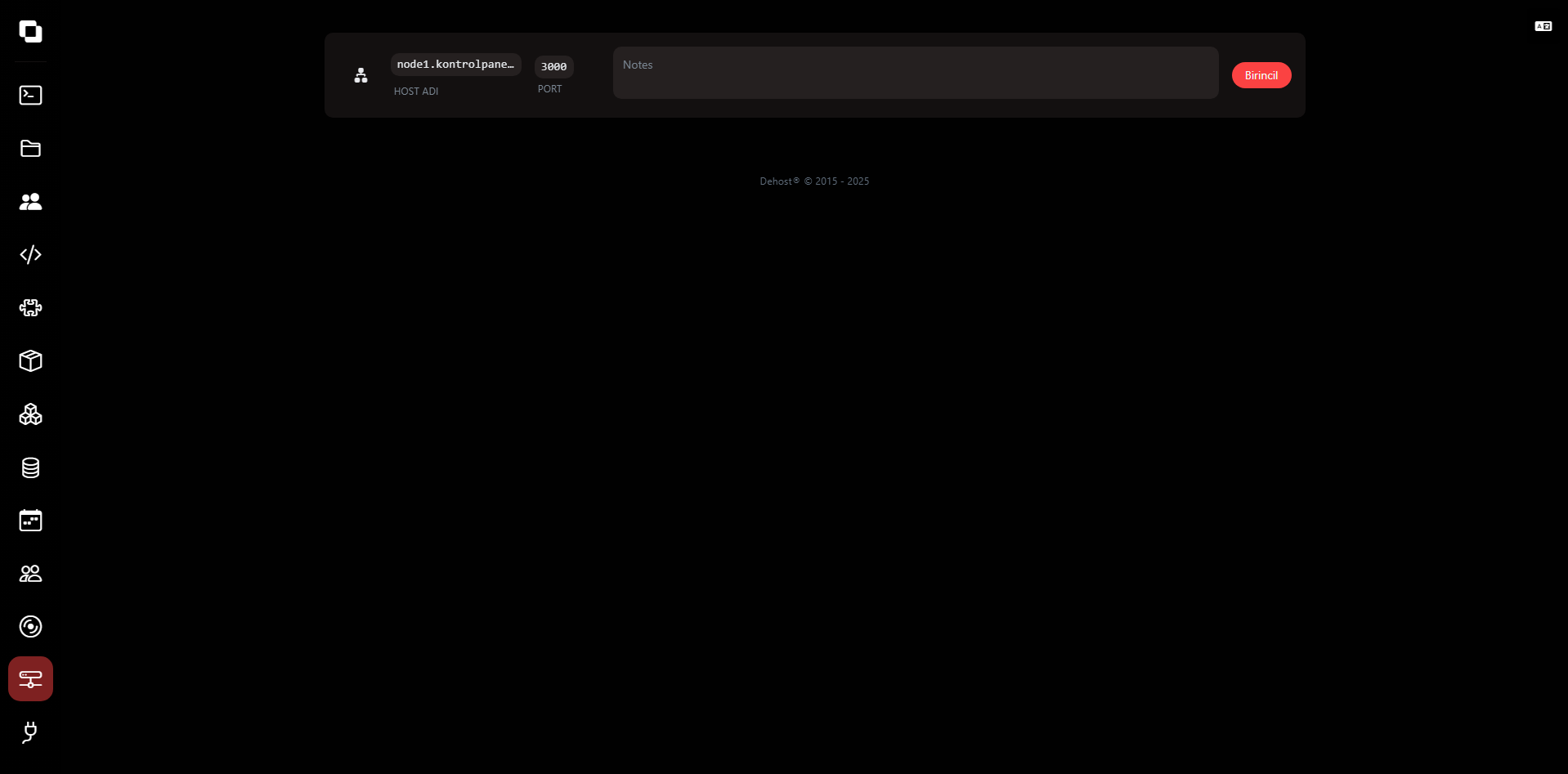Open the single cube package icon
1568x774 pixels.
point(30,361)
